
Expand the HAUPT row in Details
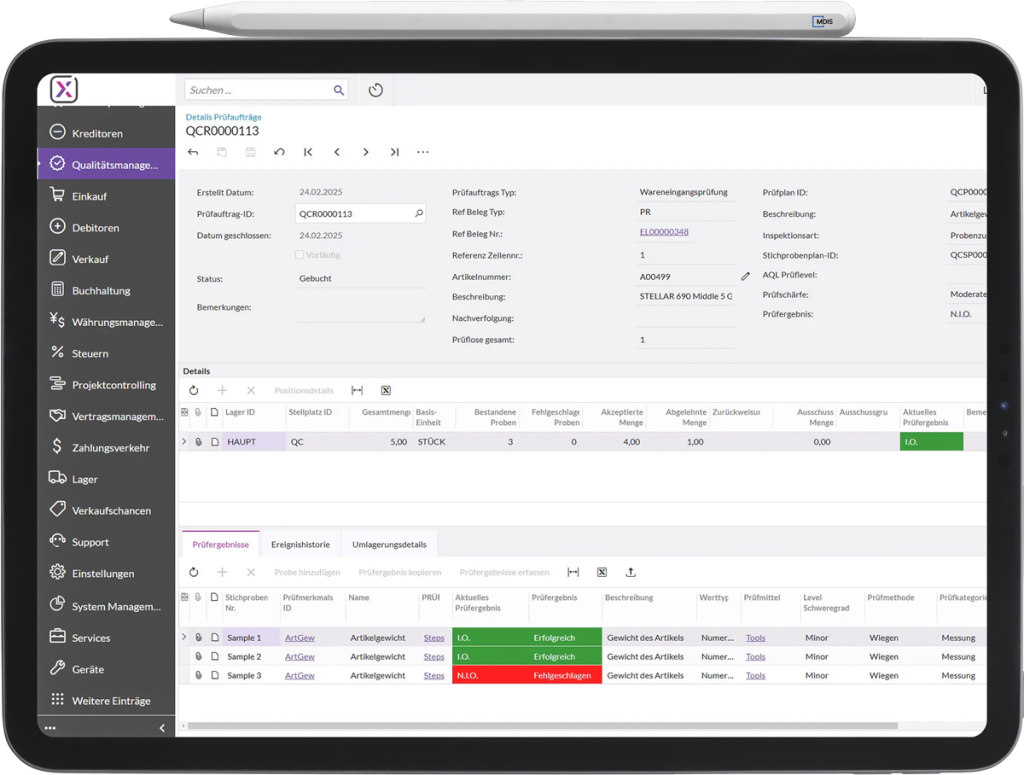tap(184, 441)
